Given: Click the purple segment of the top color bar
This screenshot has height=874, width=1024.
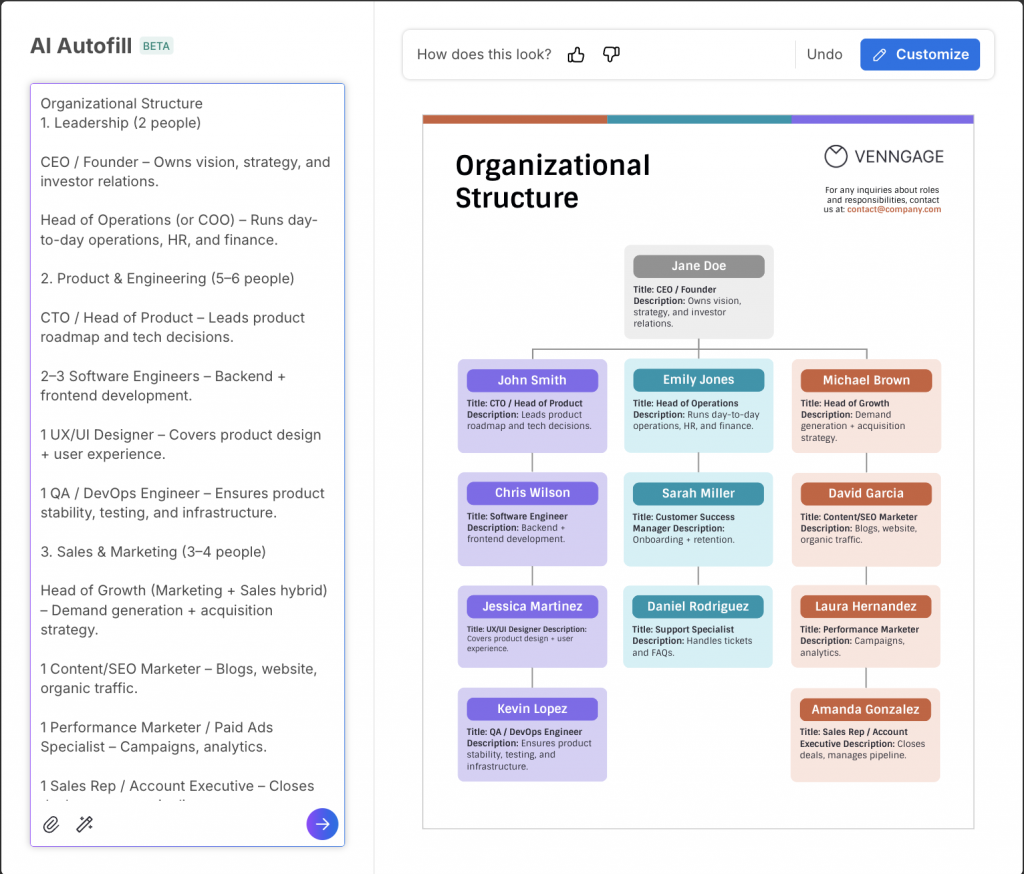Looking at the screenshot, I should pyautogui.click(x=882, y=119).
